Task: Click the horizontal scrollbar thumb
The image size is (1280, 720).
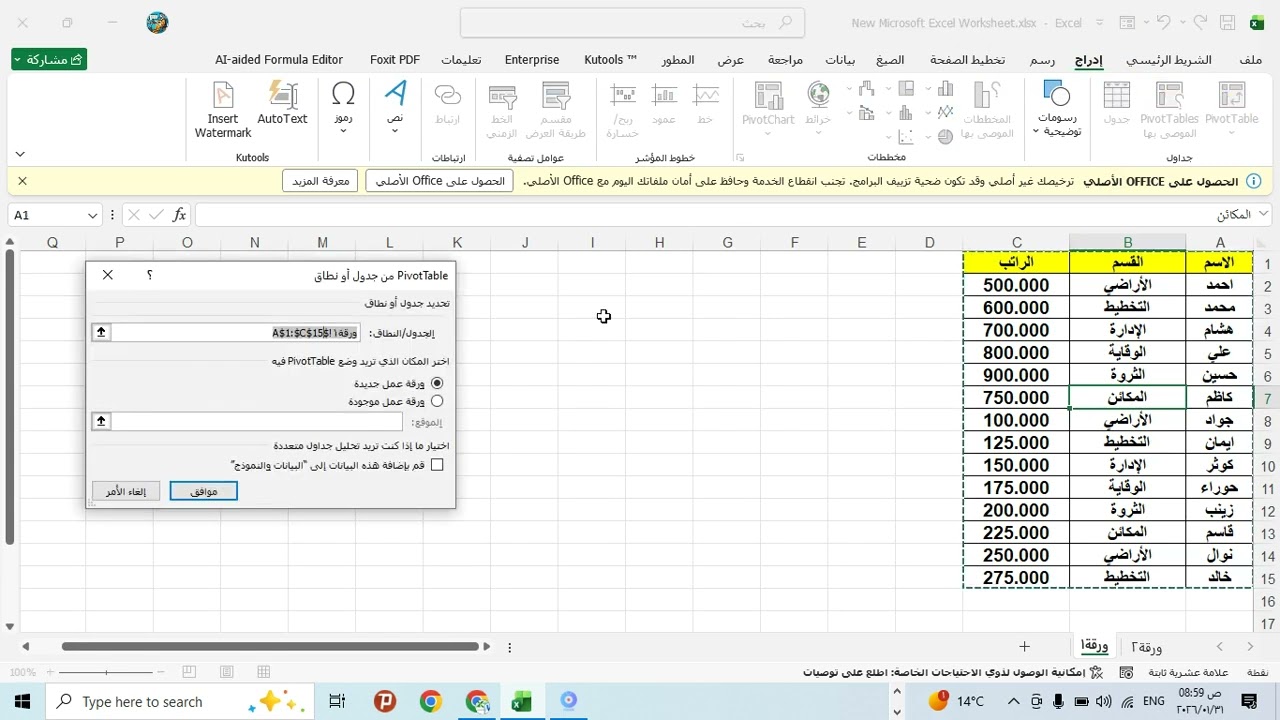Action: [270, 647]
